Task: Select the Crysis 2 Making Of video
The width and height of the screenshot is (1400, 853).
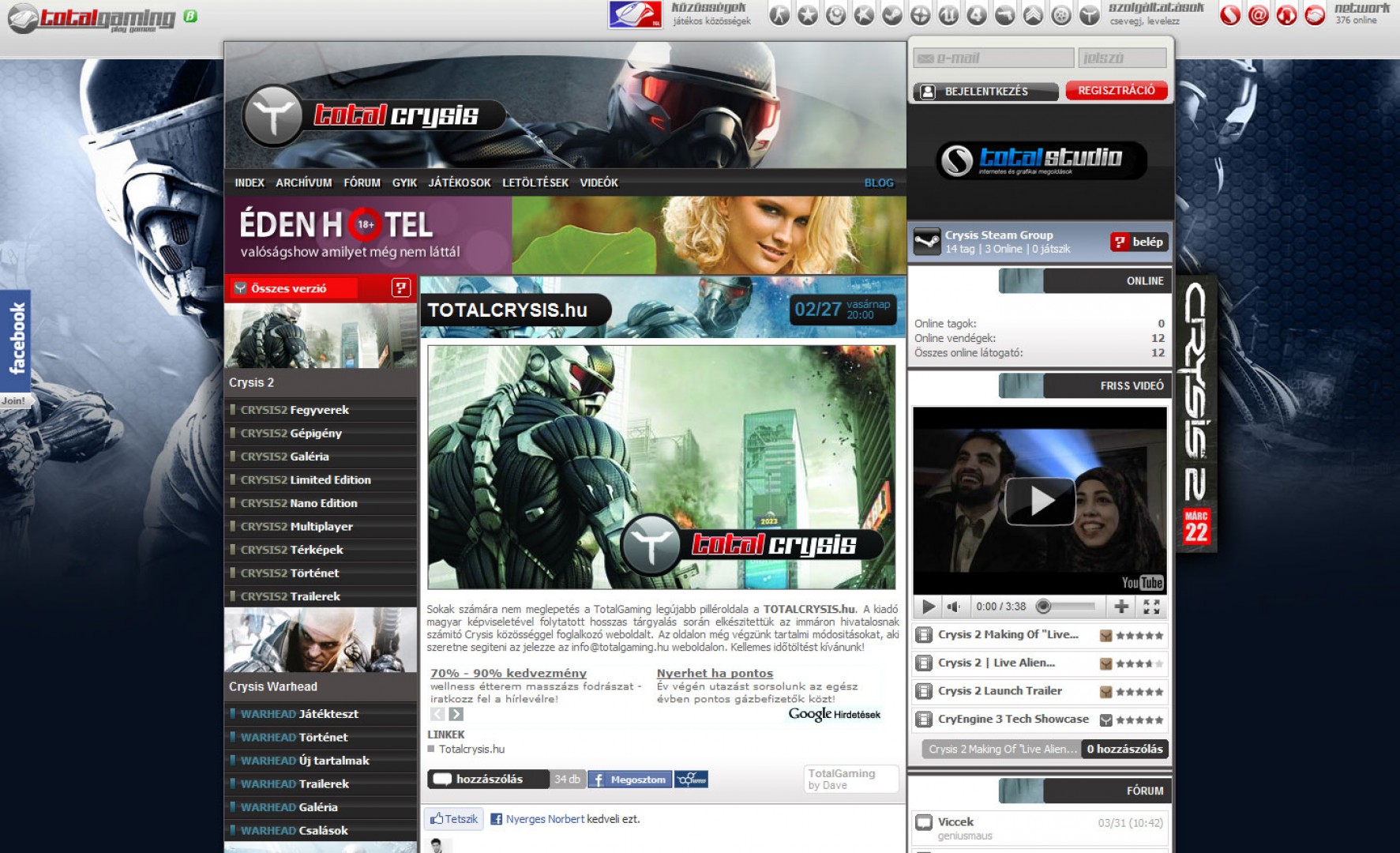Action: 1040,635
